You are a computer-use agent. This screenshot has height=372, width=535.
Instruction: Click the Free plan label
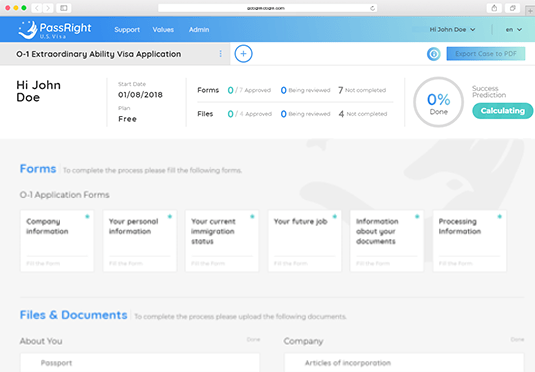(127, 119)
